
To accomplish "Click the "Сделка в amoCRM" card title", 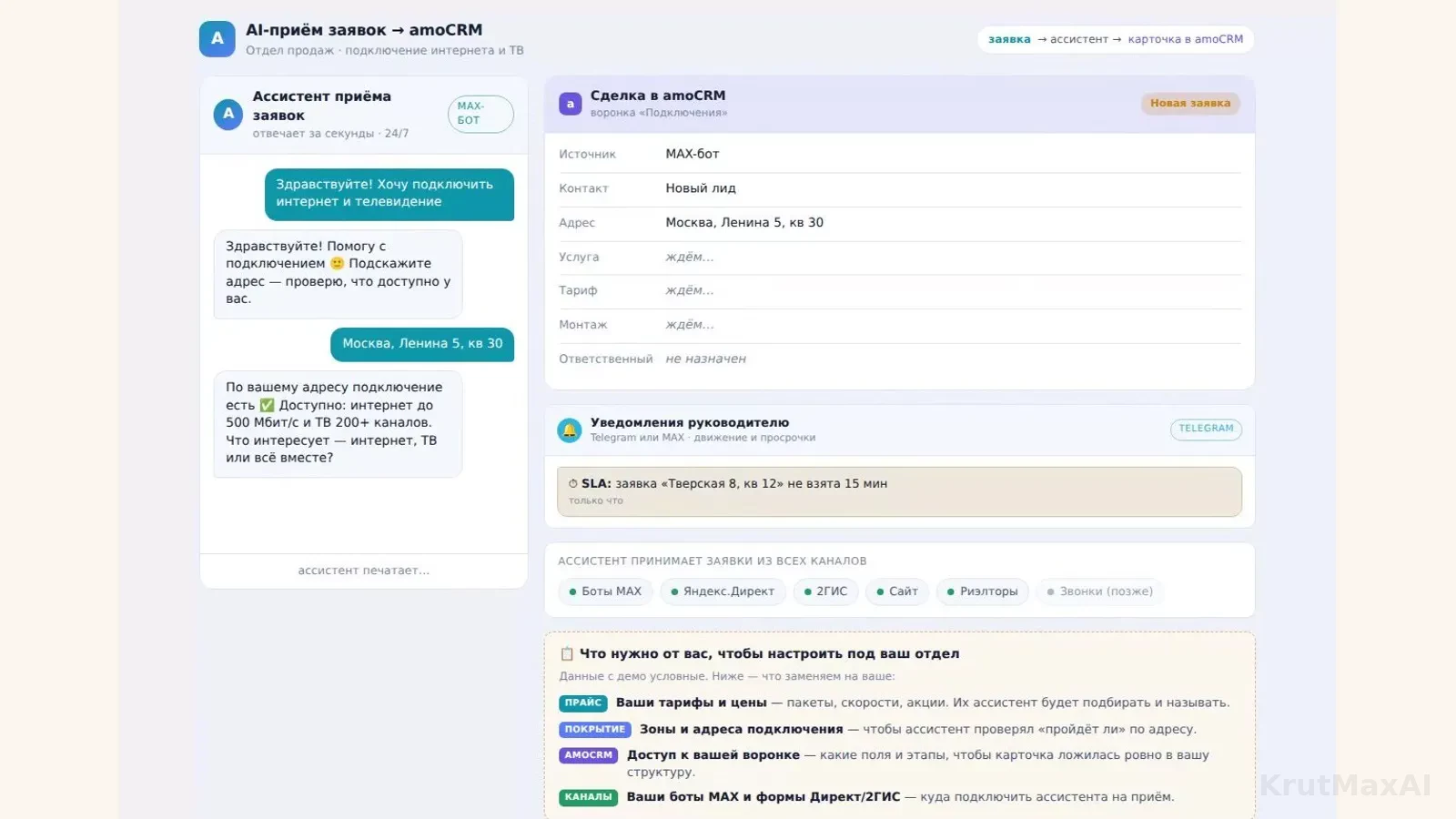I will coord(658,96).
